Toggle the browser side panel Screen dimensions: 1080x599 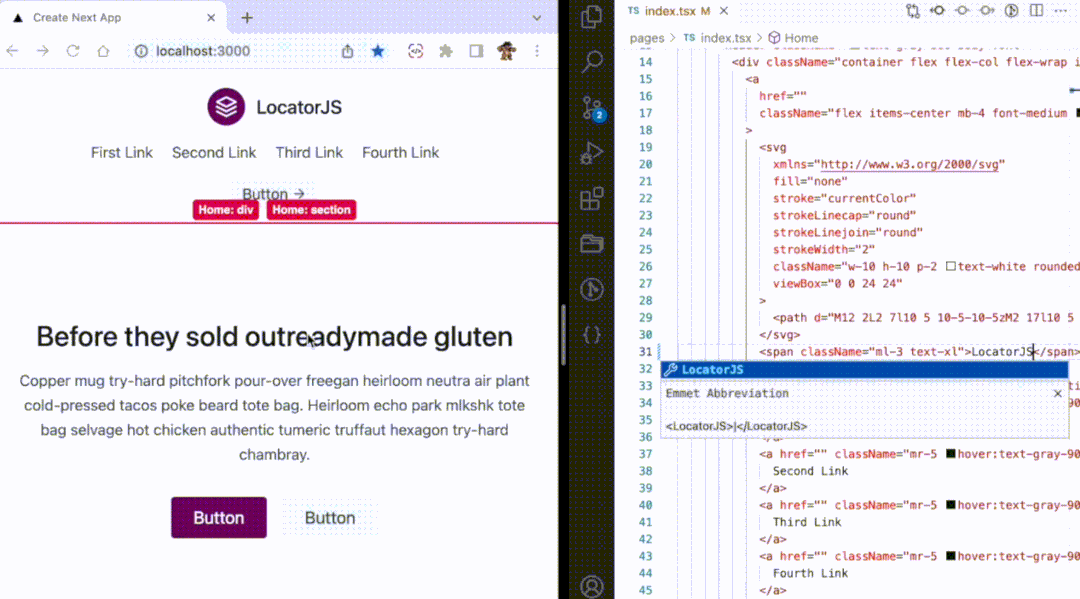(x=476, y=51)
